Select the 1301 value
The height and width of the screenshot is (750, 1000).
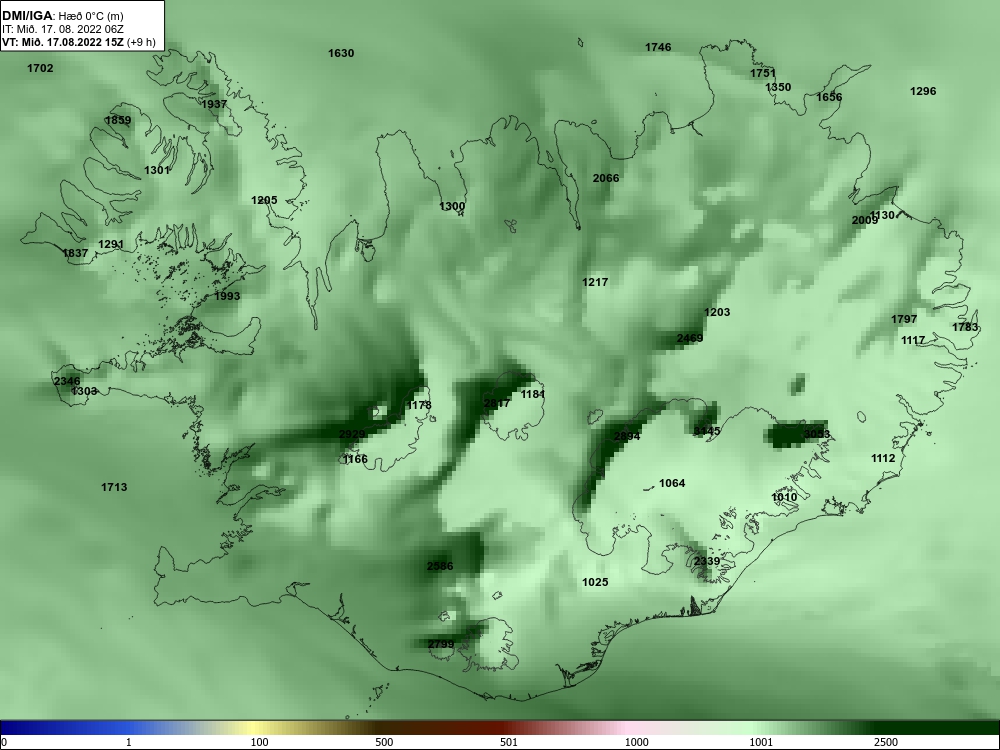pos(157,170)
